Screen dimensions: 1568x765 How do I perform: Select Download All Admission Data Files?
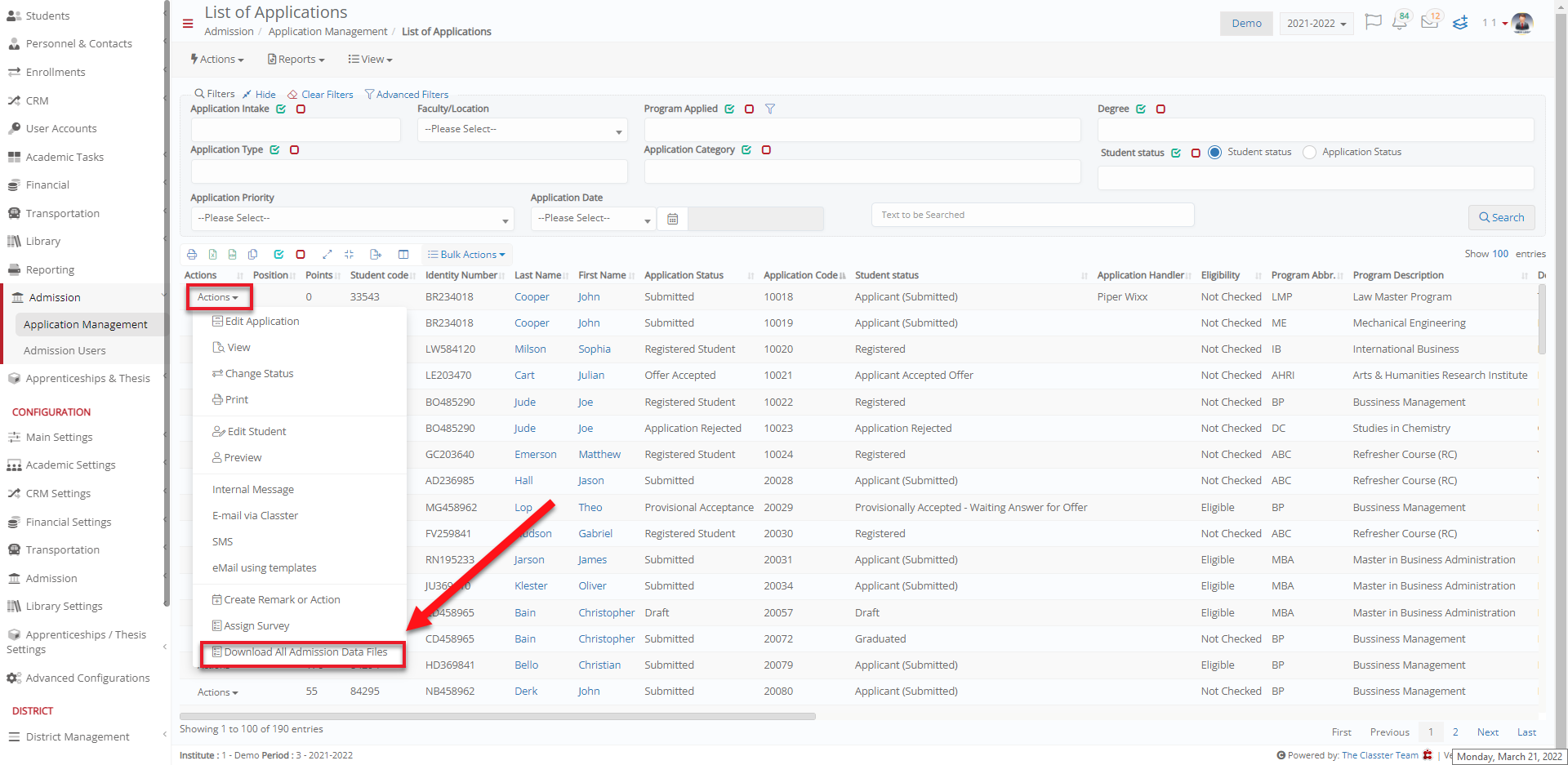click(300, 652)
